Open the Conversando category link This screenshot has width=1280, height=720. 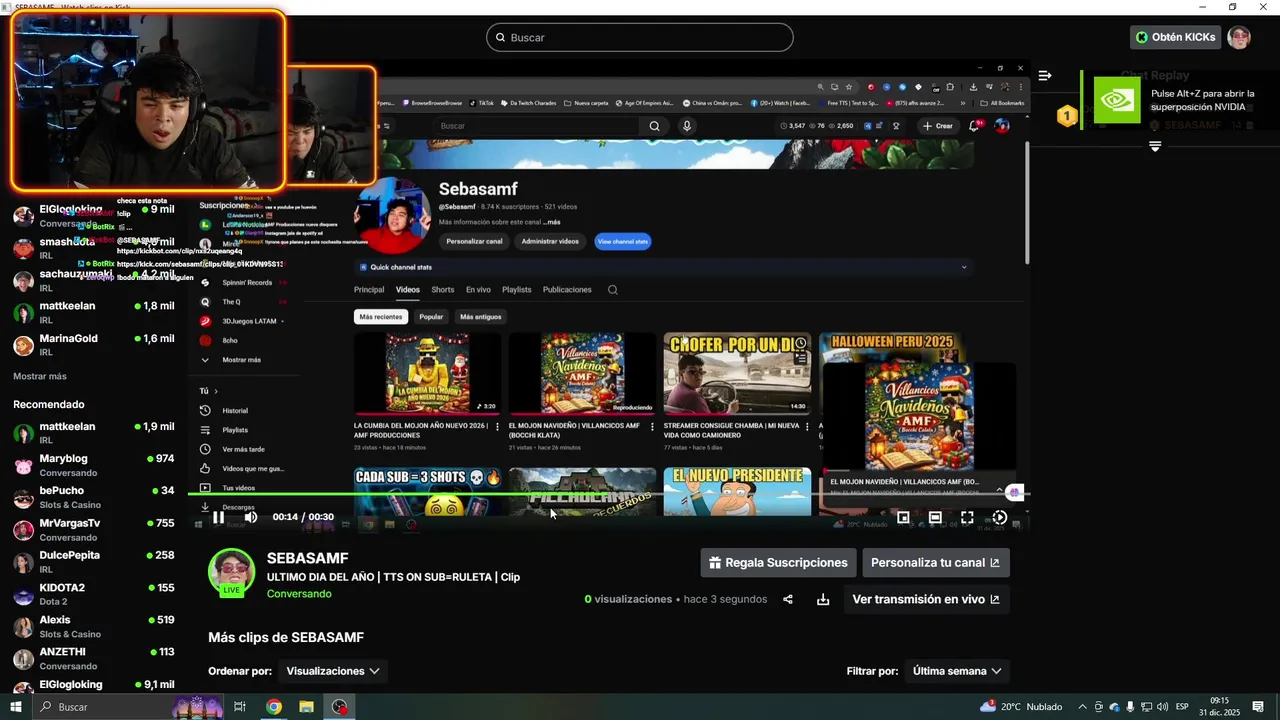[x=299, y=594]
